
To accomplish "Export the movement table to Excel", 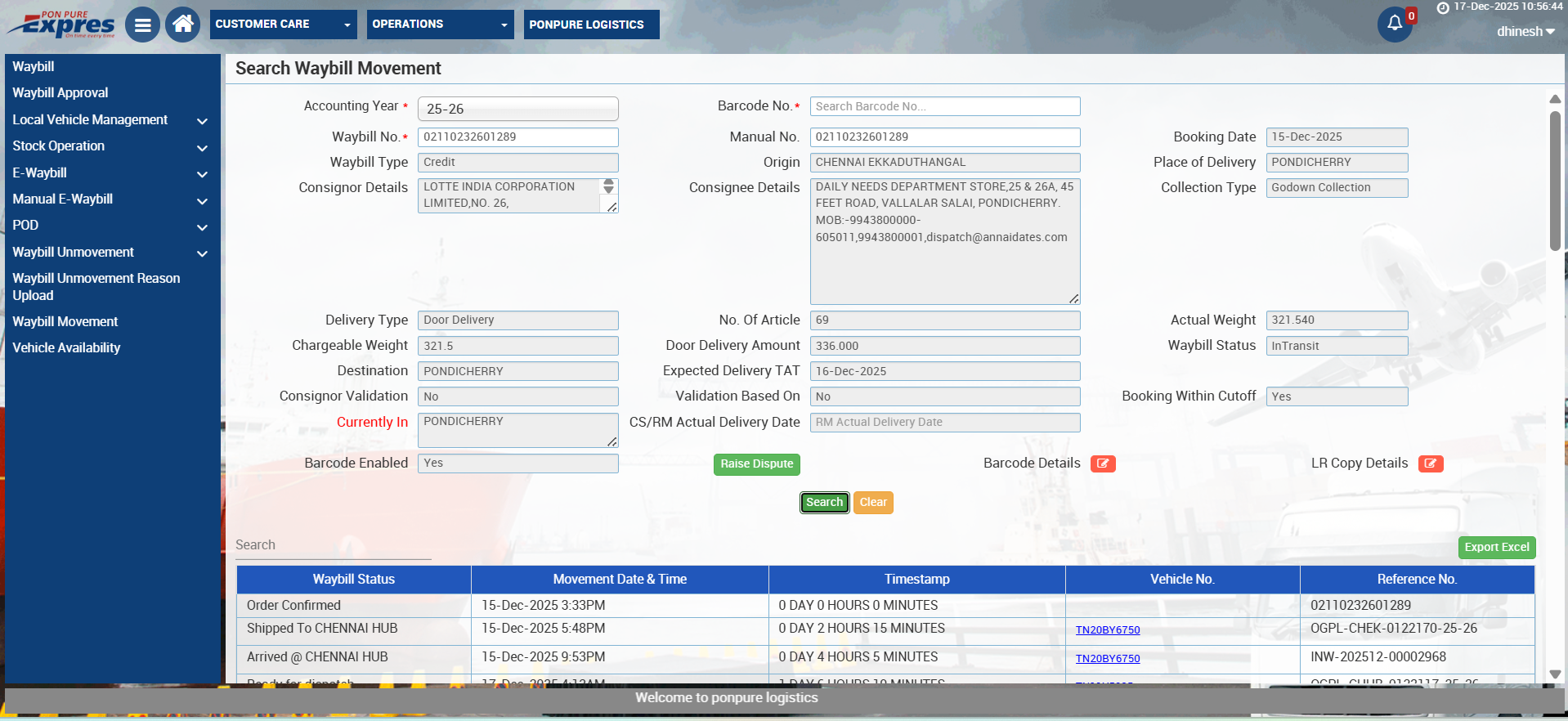I will (1496, 548).
